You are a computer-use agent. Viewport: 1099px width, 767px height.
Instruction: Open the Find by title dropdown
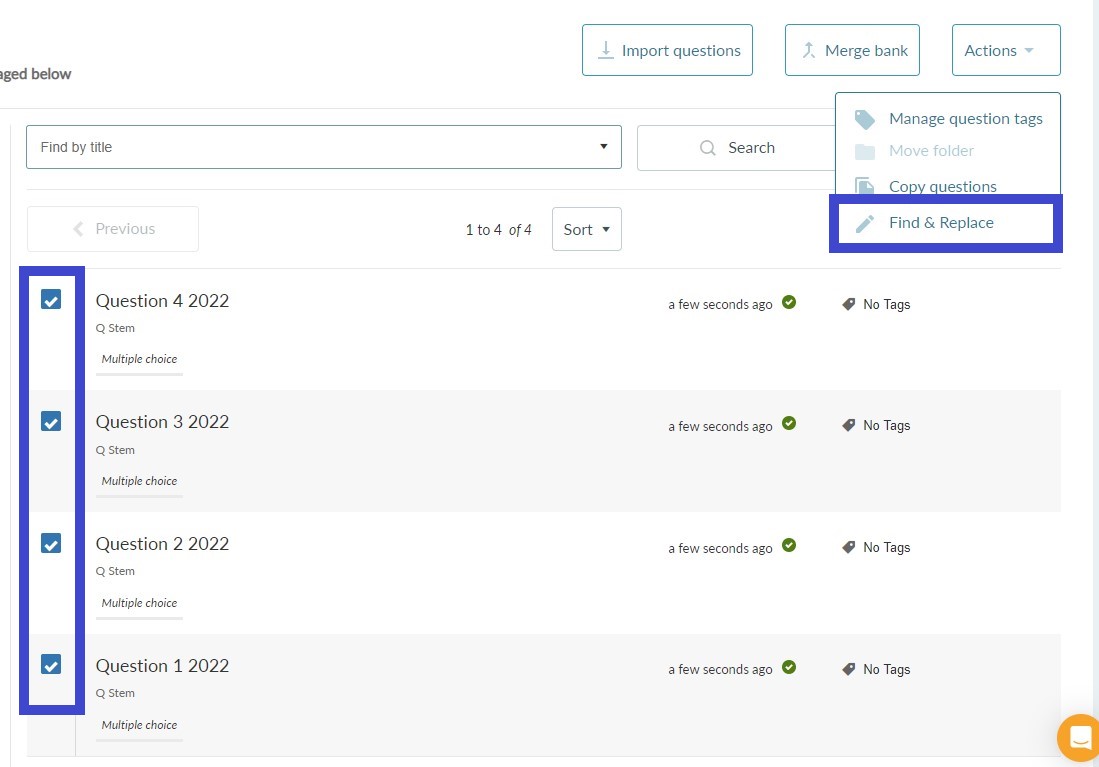pos(324,147)
